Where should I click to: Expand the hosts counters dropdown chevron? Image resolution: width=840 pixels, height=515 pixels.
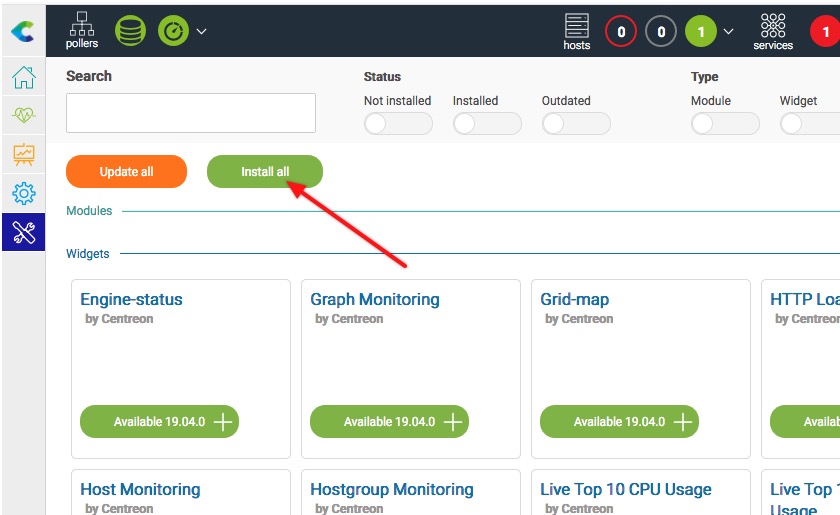click(x=728, y=32)
